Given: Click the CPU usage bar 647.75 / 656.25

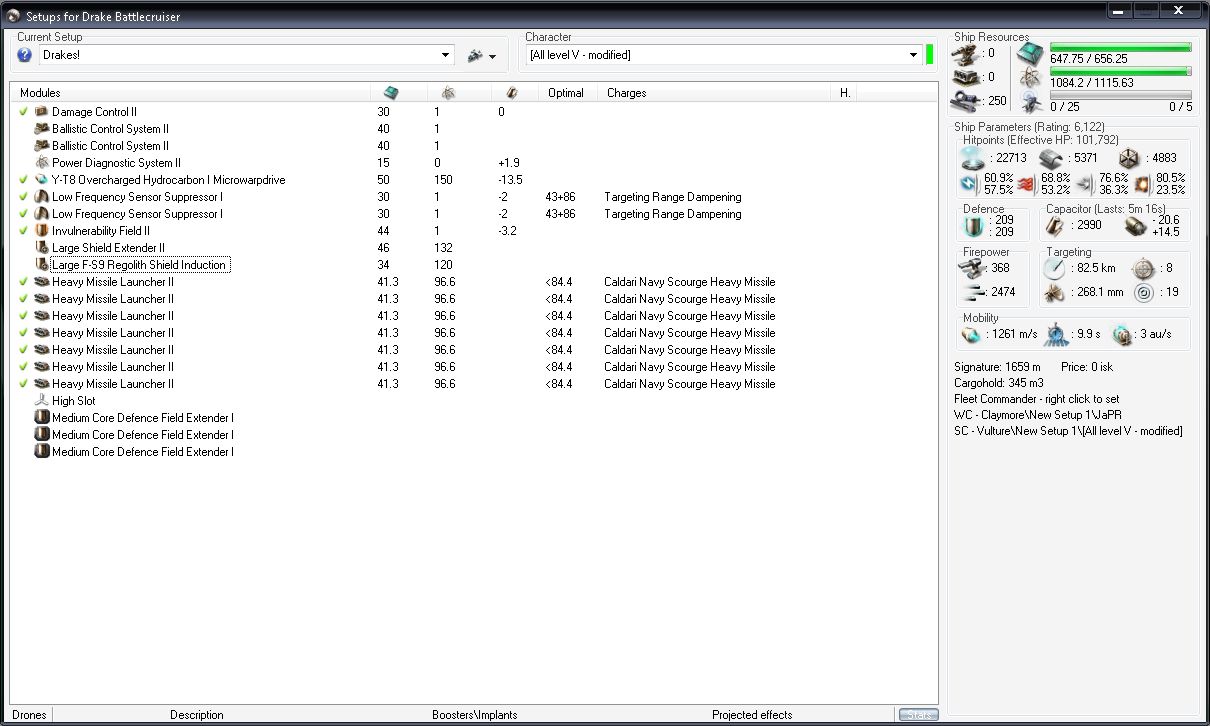Looking at the screenshot, I should (x=1120, y=47).
